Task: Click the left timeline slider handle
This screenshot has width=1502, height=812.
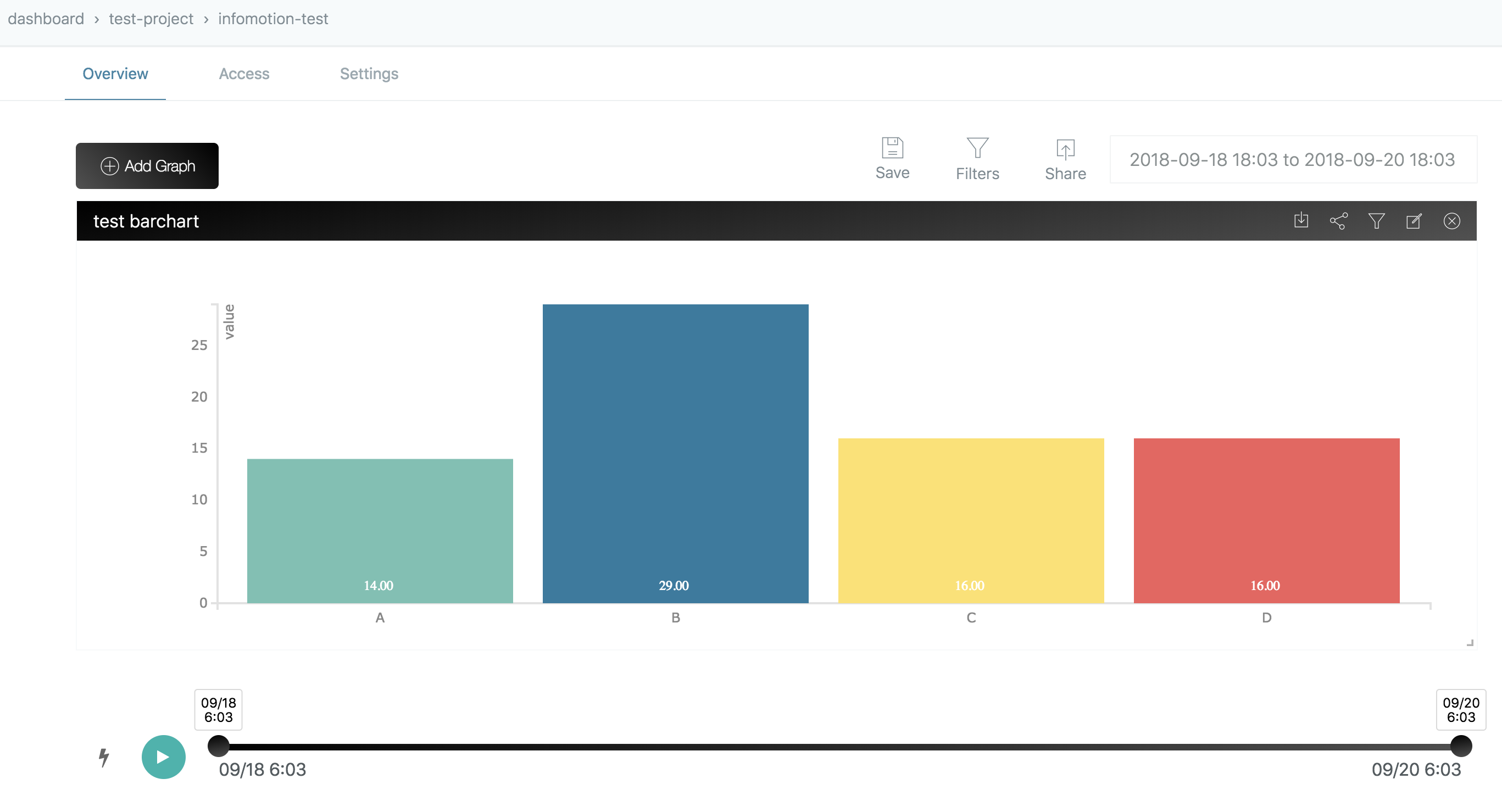Action: (219, 746)
